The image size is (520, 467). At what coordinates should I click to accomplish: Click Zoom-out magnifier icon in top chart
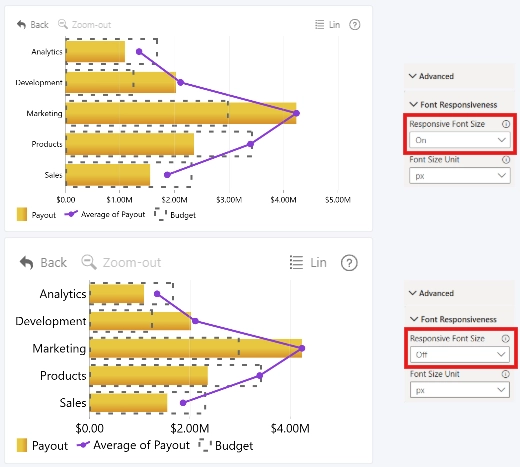(x=63, y=24)
